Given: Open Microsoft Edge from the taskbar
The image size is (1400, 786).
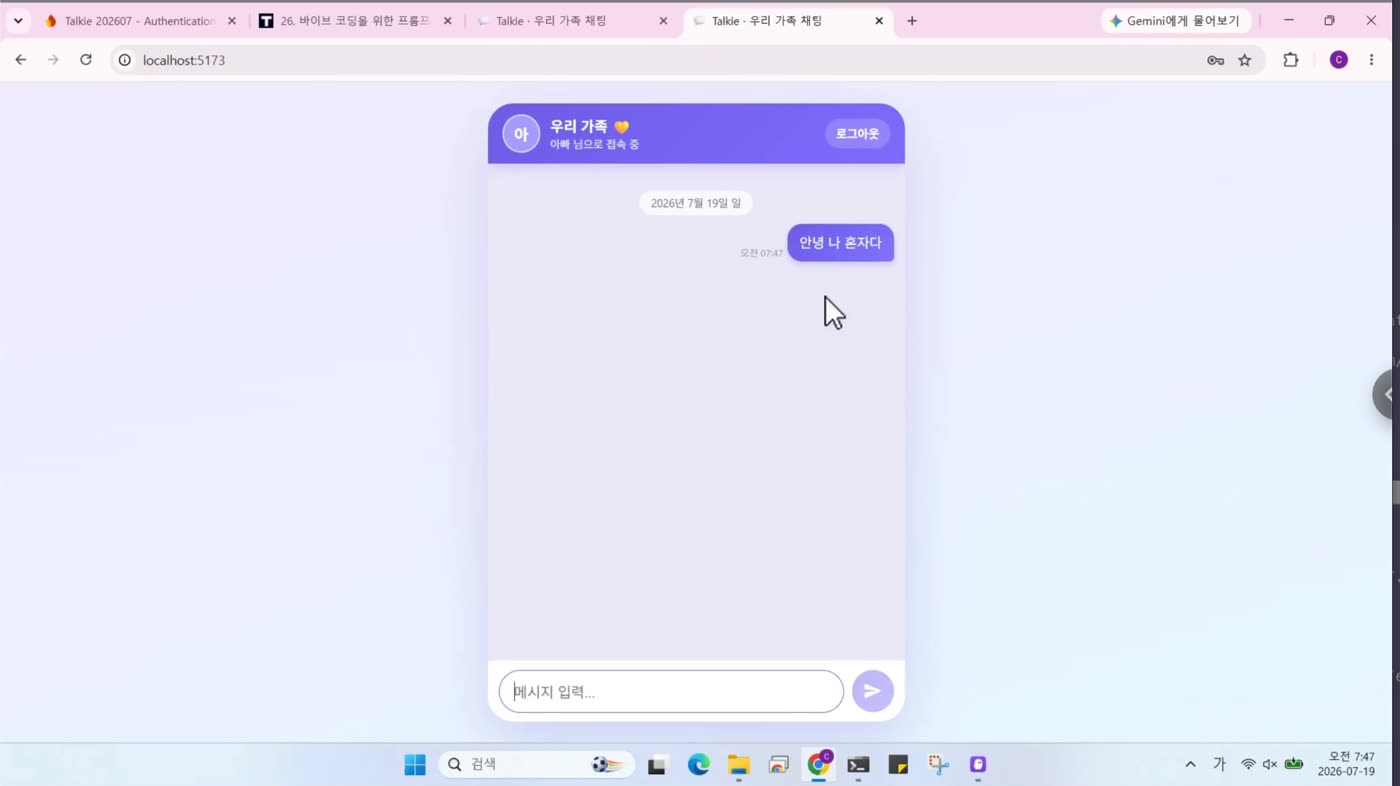Looking at the screenshot, I should [x=698, y=765].
